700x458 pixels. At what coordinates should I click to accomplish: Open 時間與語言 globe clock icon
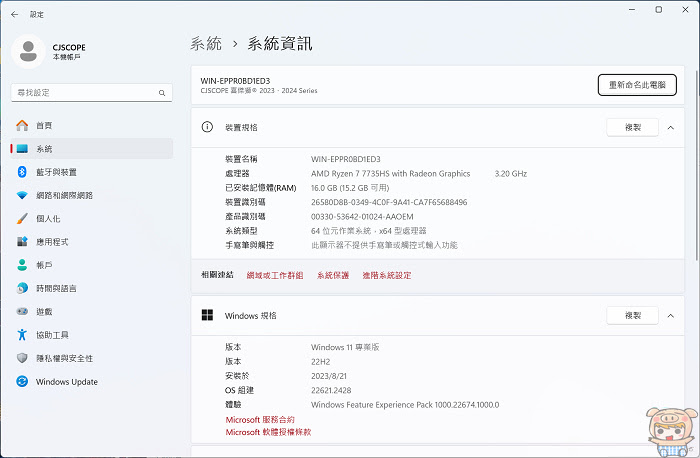click(x=22, y=288)
